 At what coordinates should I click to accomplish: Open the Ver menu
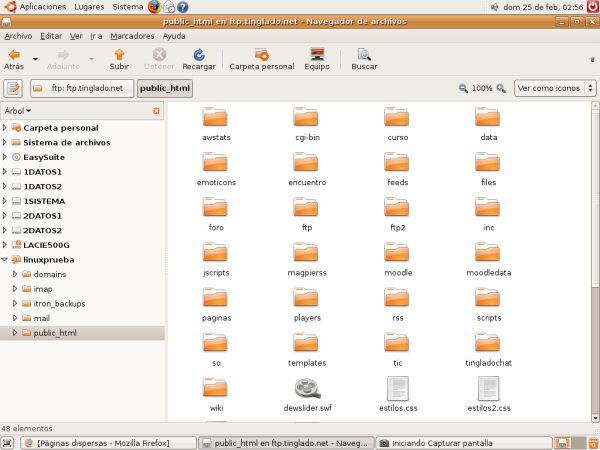(76, 36)
